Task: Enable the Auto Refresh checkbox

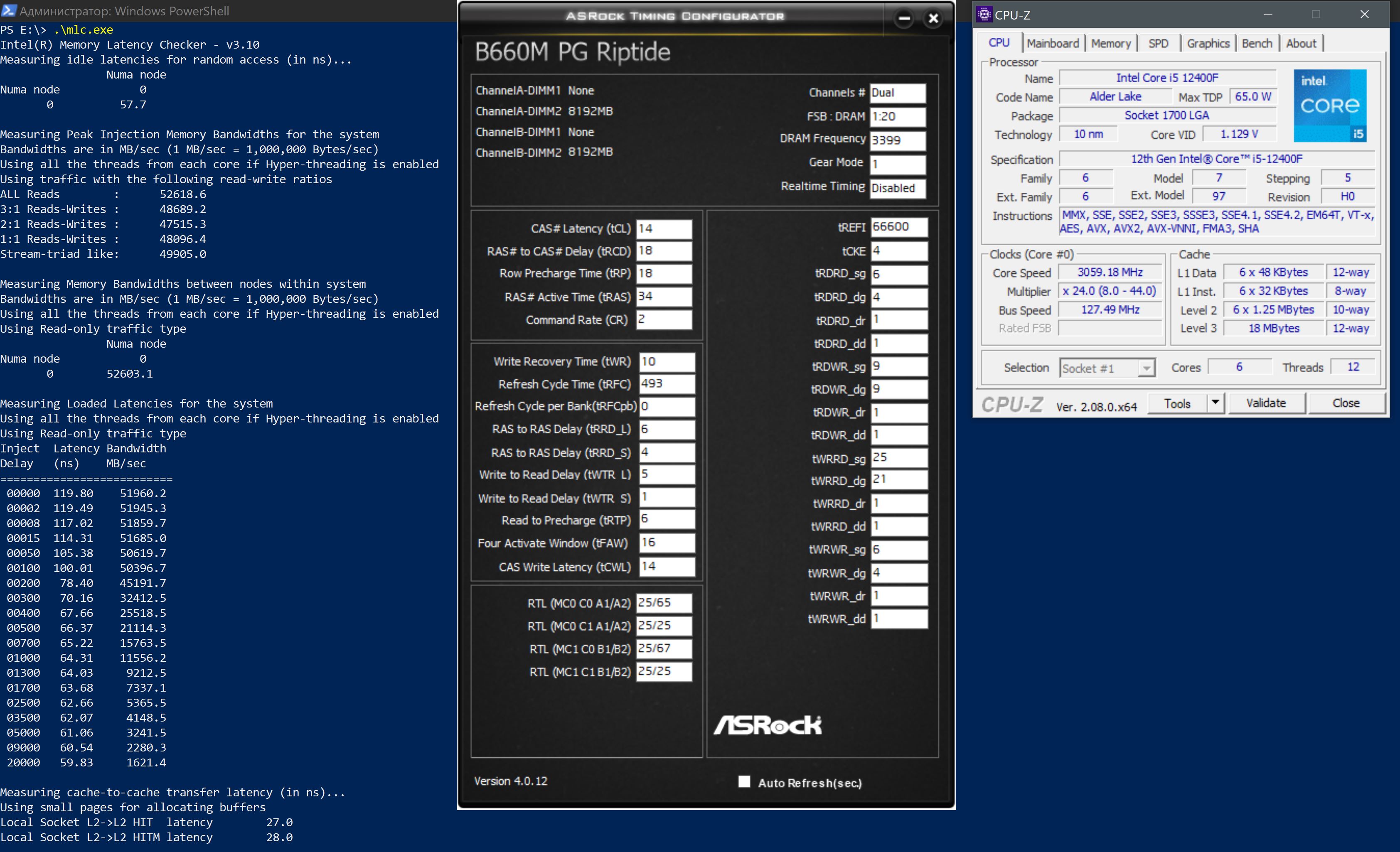Action: pyautogui.click(x=744, y=781)
